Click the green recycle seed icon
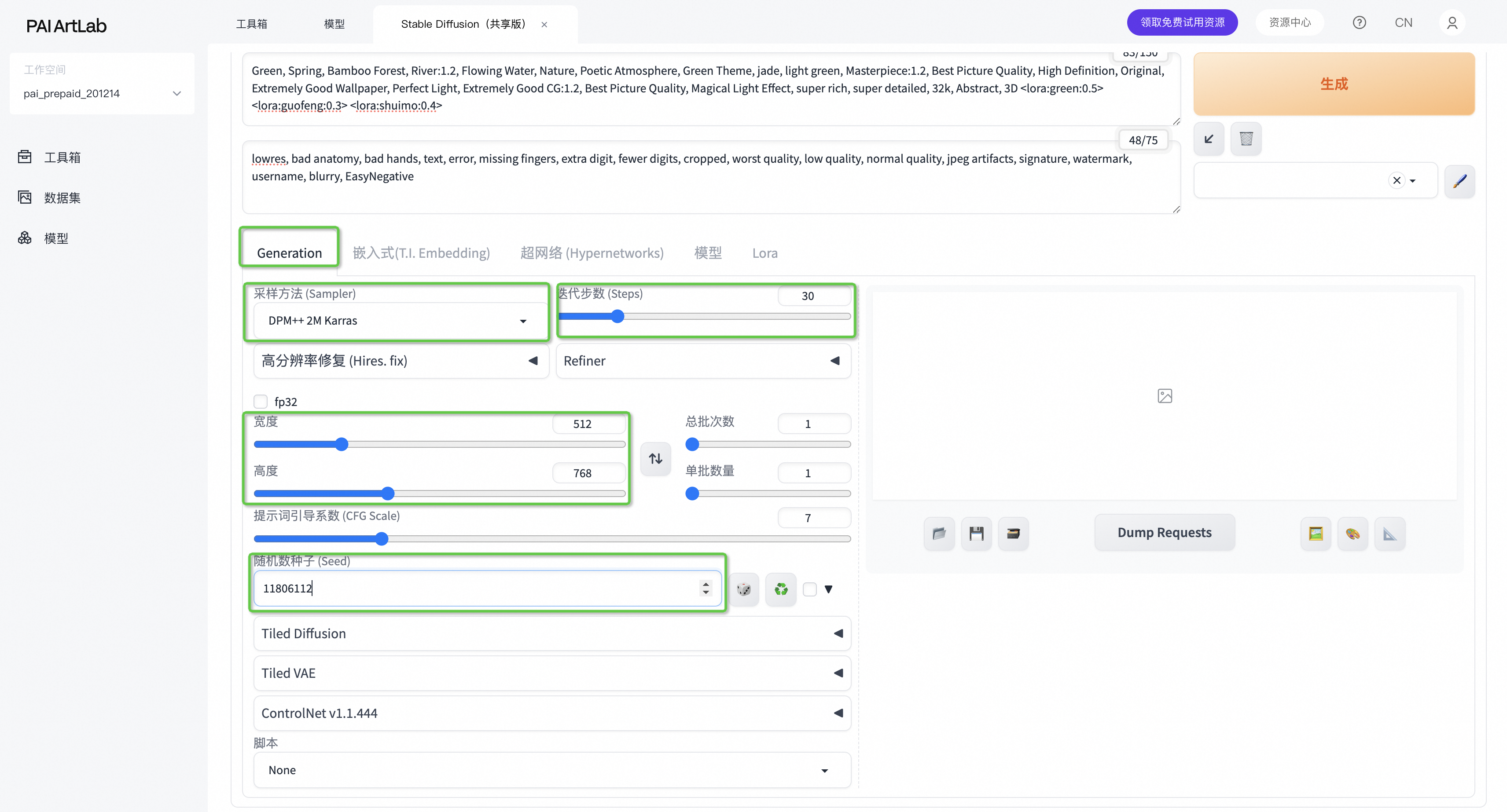This screenshot has height=812, width=1507. [780, 589]
